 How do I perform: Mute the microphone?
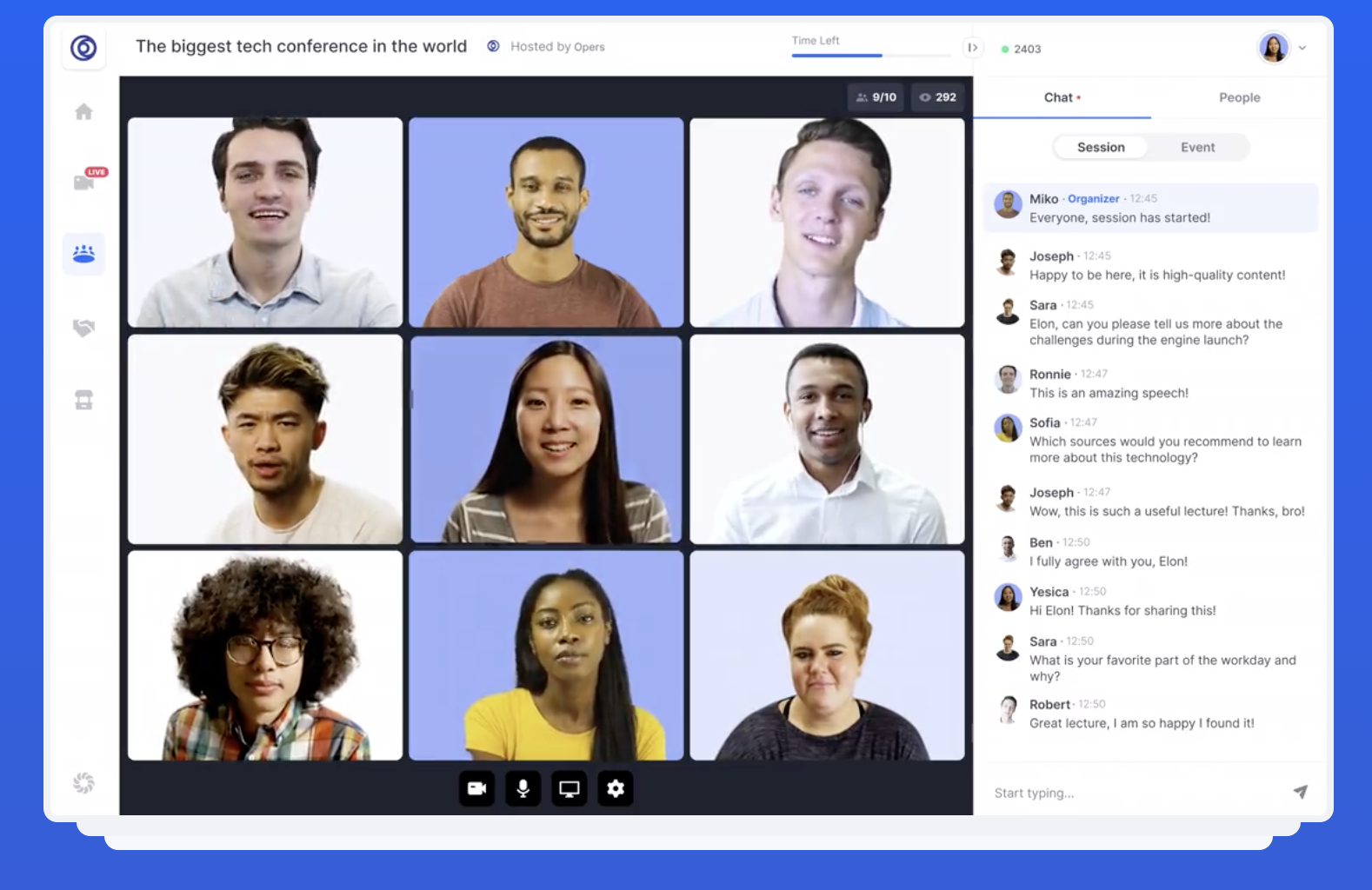(523, 788)
